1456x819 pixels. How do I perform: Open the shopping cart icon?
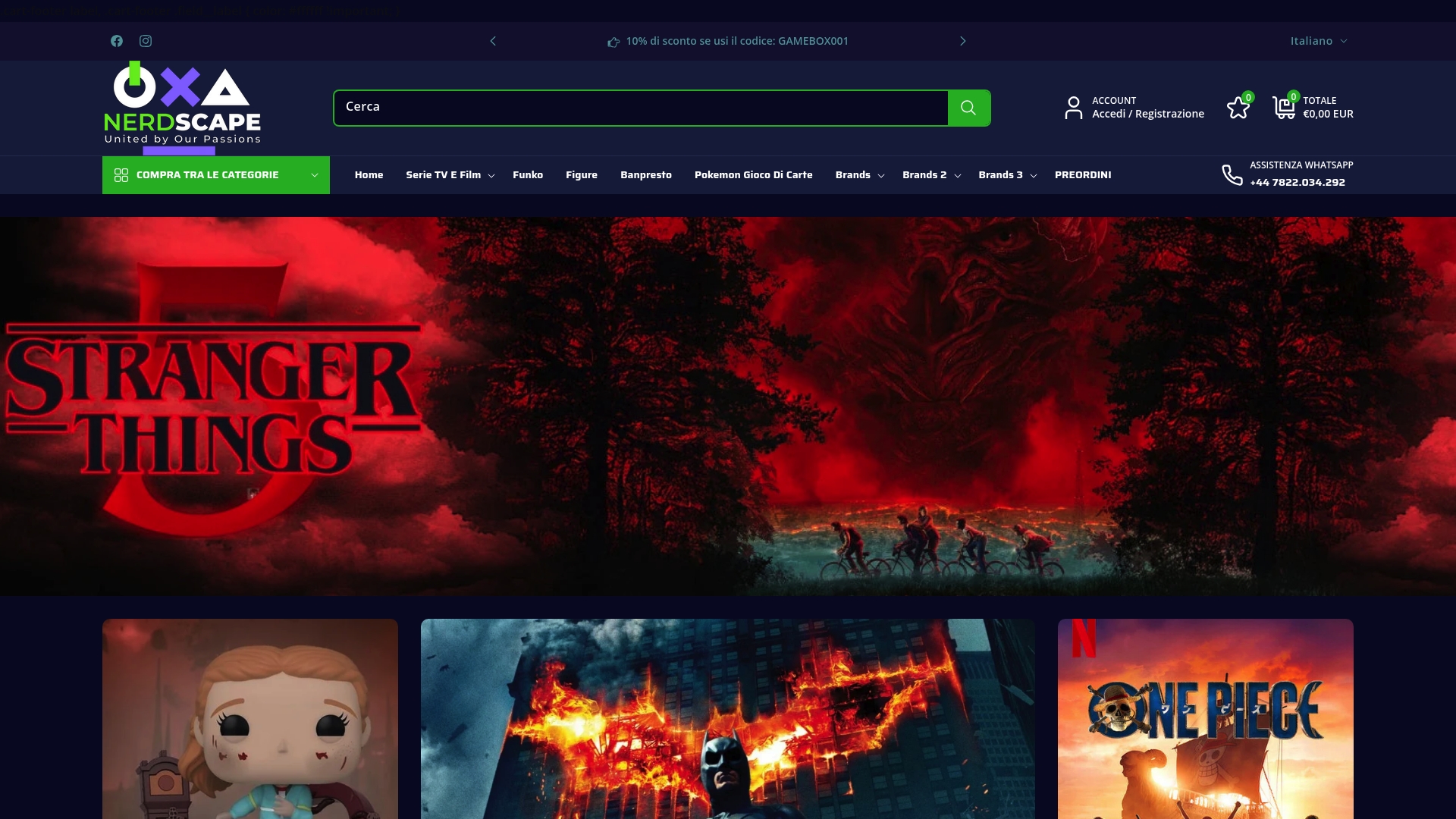[1284, 108]
